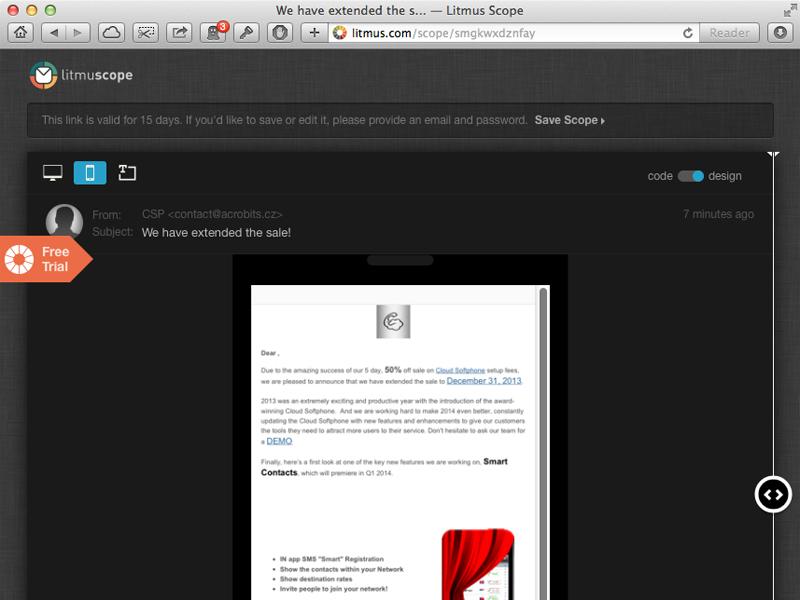Click the December 31, 2013 link
Image resolution: width=800 pixels, height=600 pixels.
[484, 381]
